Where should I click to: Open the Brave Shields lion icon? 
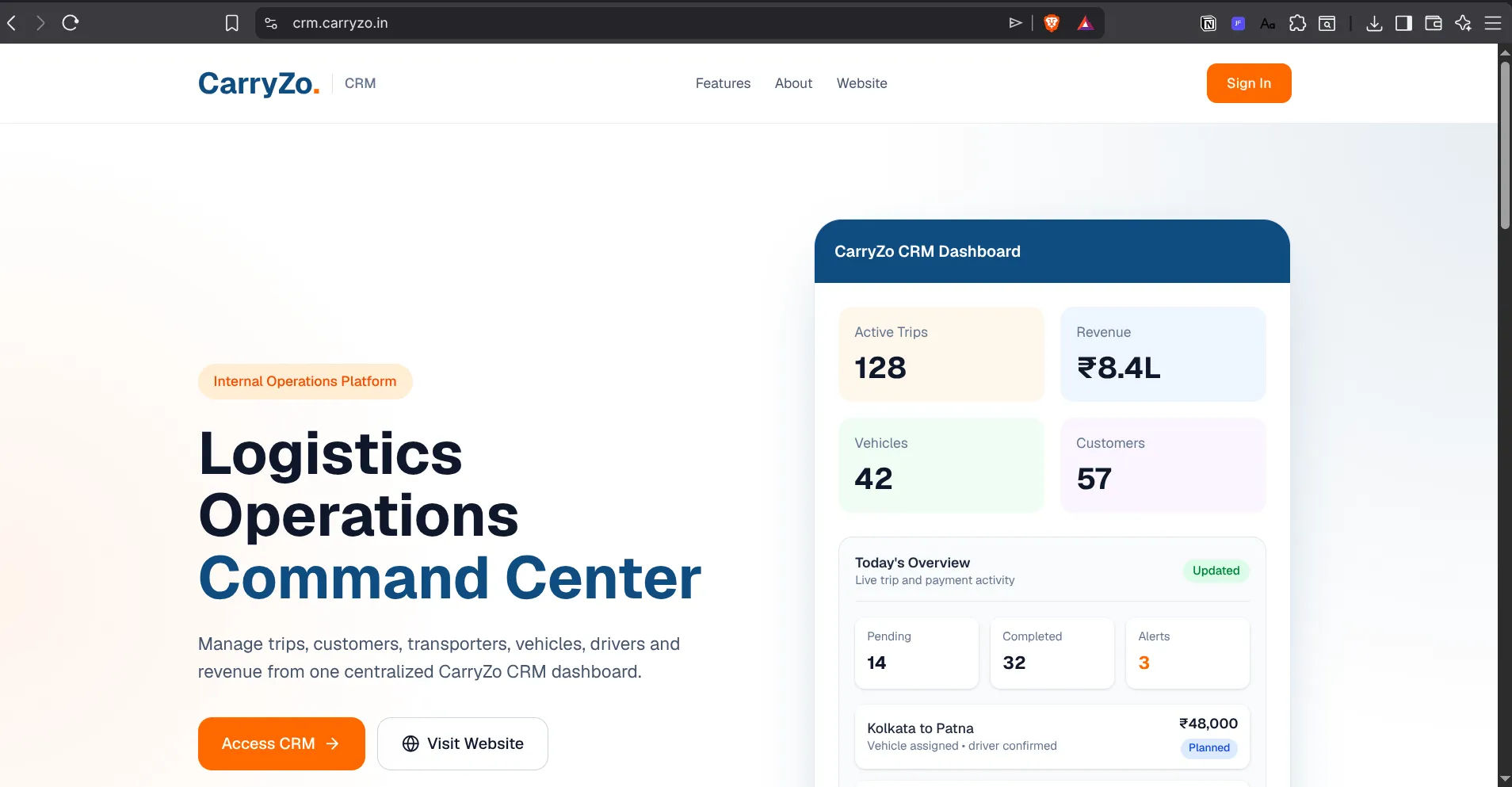[x=1052, y=23]
